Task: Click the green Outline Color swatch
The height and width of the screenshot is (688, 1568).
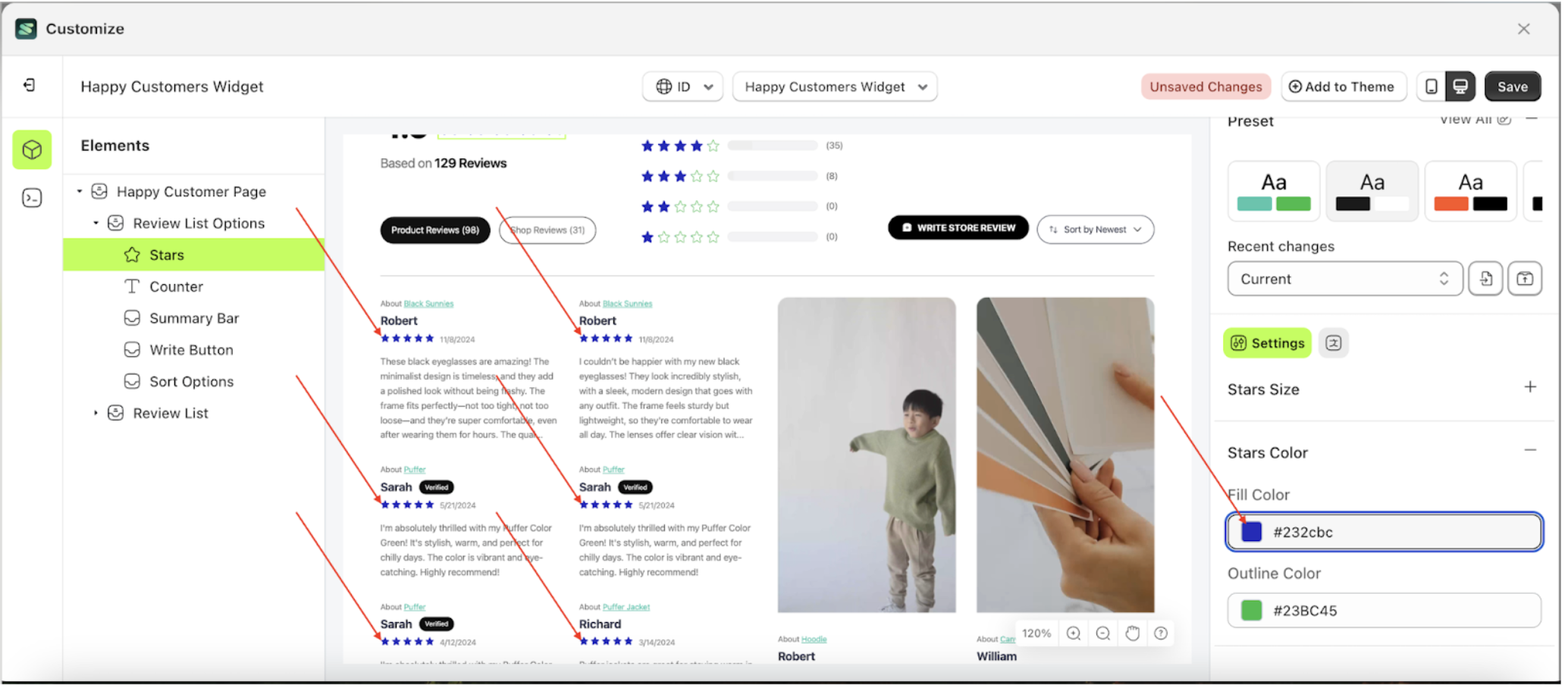Action: click(x=1251, y=611)
